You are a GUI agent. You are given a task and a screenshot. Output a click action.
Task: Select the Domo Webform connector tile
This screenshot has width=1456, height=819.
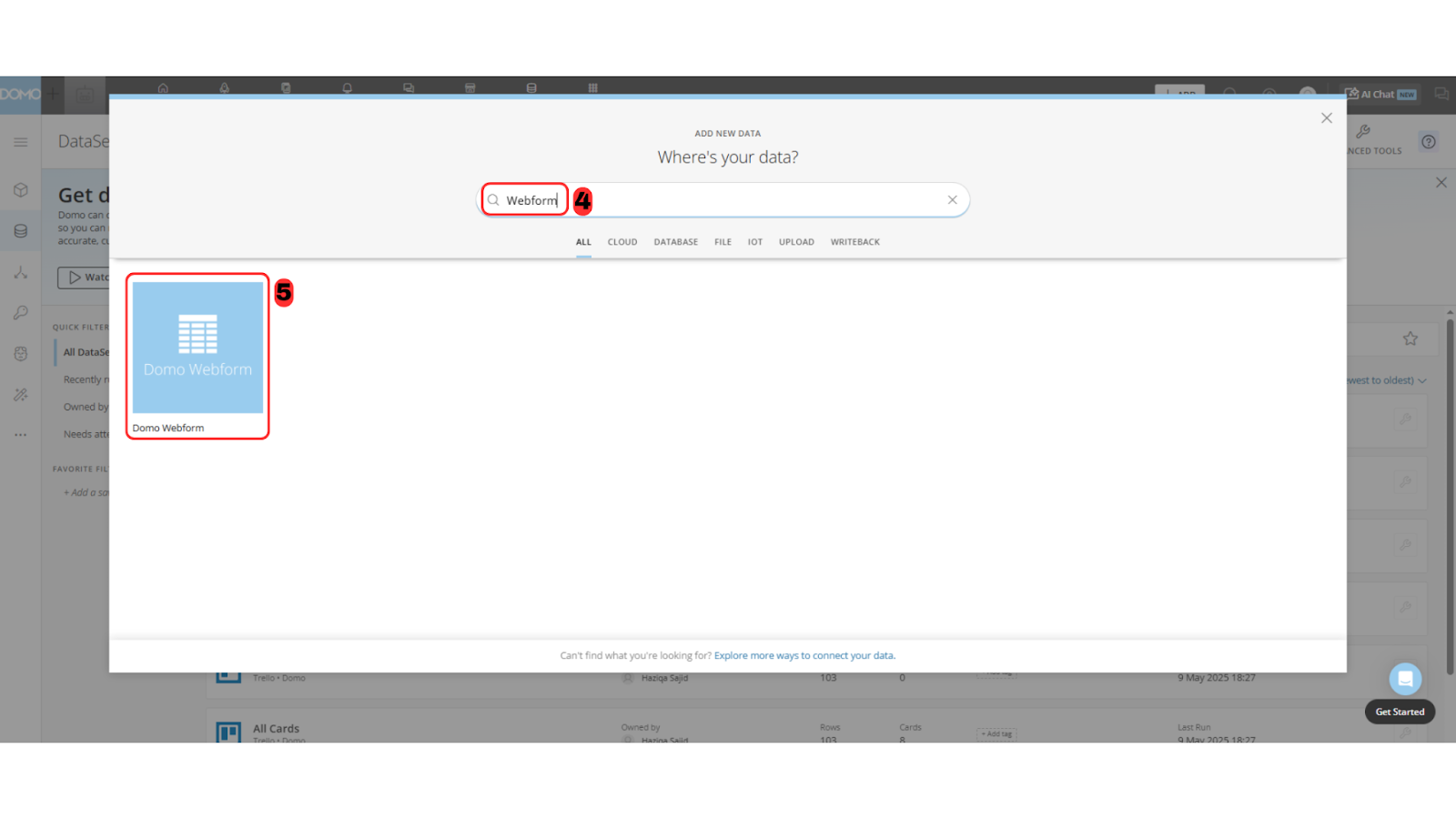coord(197,356)
